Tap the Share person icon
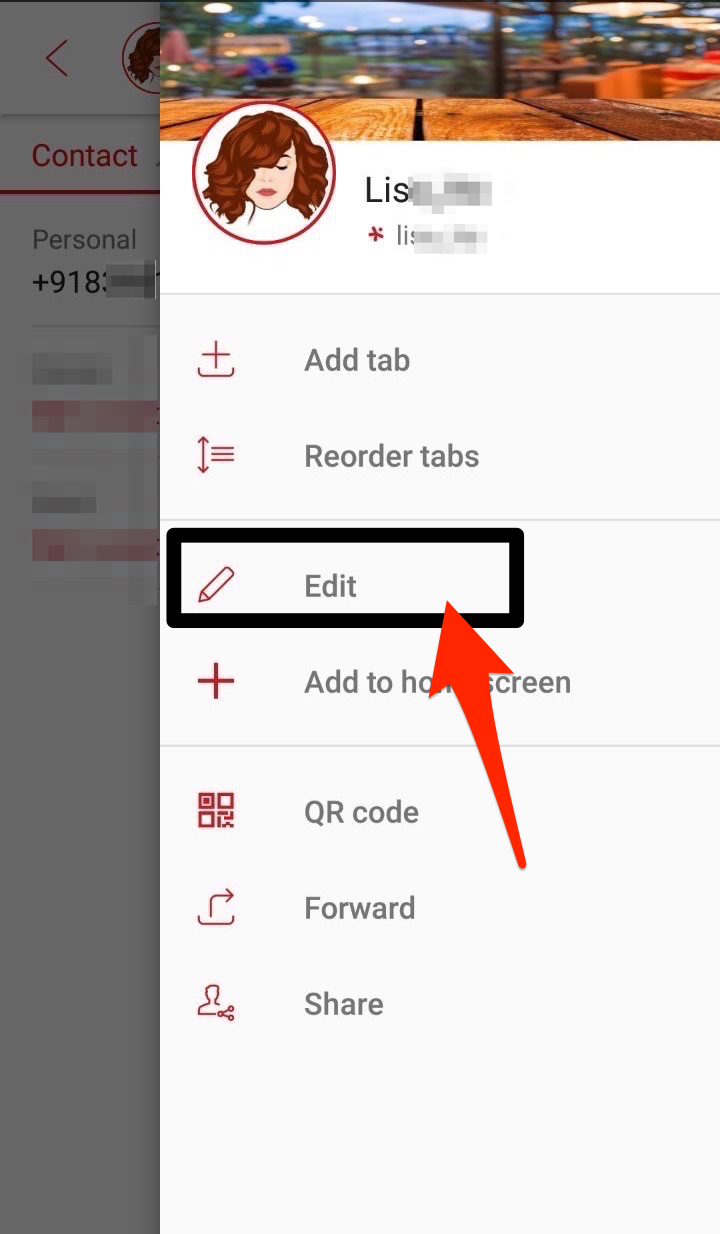Viewport: 720px width, 1234px height. (216, 1003)
